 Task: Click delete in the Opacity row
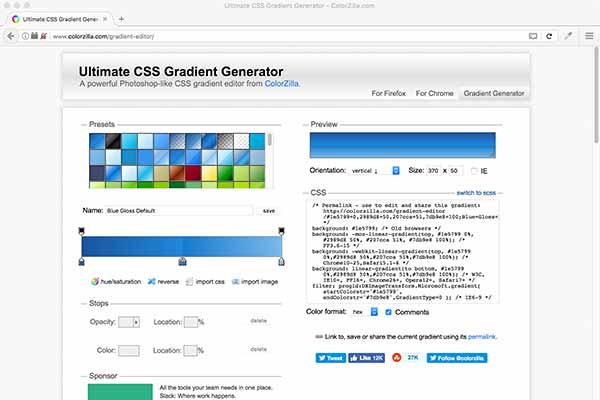coord(258,321)
